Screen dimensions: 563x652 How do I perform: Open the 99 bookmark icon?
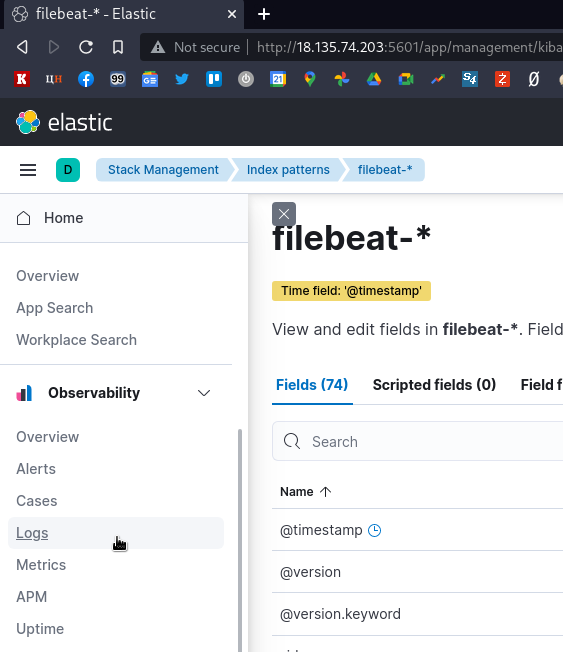pos(118,79)
